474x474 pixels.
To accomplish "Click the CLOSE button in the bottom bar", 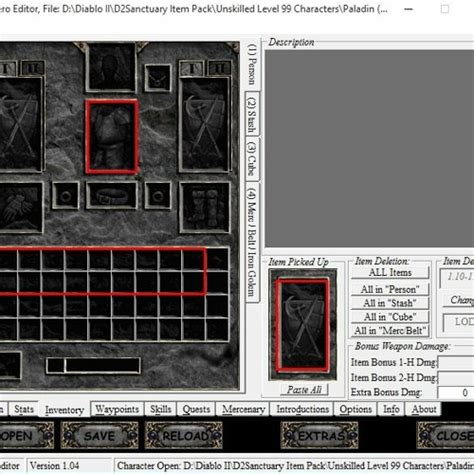I will coord(445,435).
